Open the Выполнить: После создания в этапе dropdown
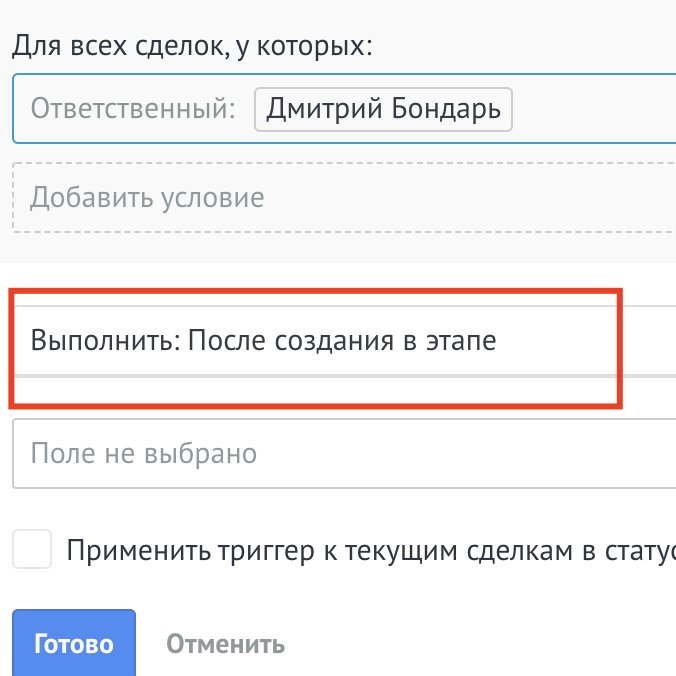676x676 pixels. click(344, 341)
